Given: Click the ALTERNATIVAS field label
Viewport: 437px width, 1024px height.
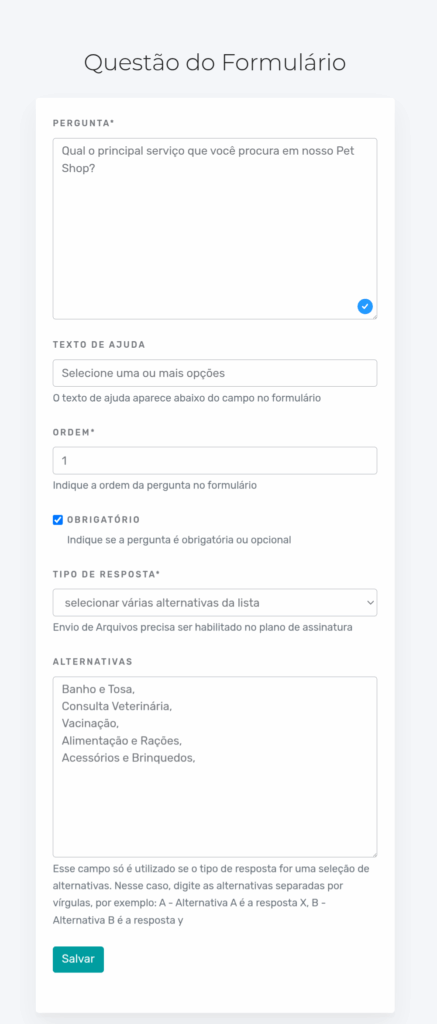Looking at the screenshot, I should [93, 662].
